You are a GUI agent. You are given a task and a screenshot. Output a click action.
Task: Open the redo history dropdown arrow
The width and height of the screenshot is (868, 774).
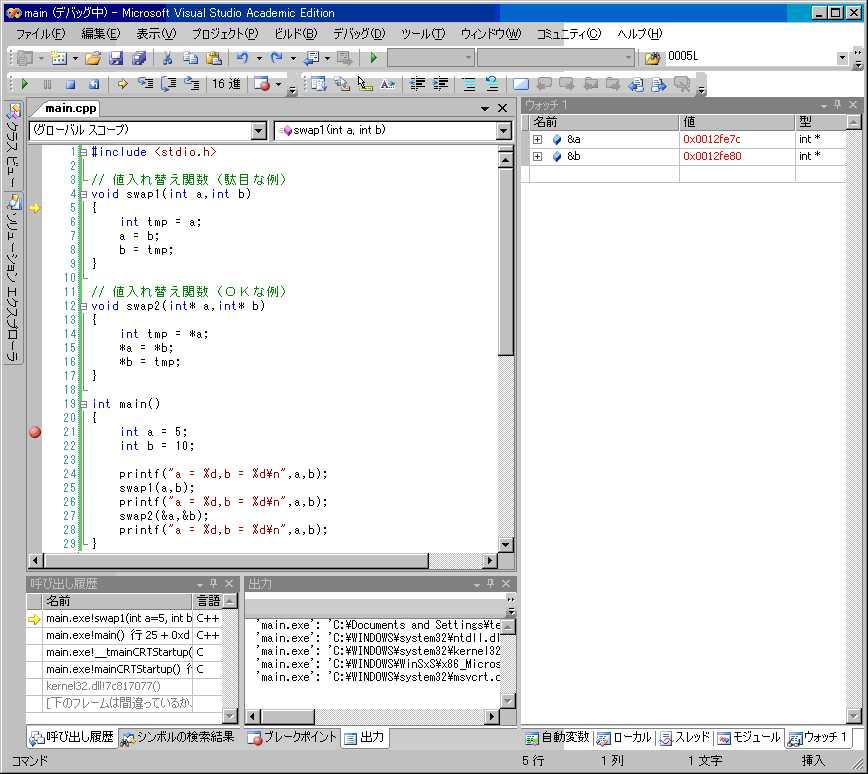(293, 58)
